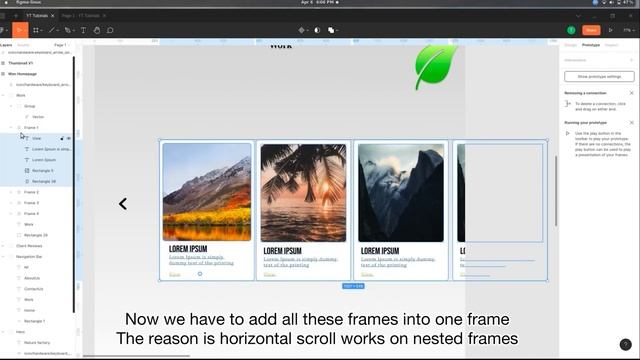Viewport: 640px width, 360px height.
Task: Switch to the Layers tab
Action: (x=6, y=45)
